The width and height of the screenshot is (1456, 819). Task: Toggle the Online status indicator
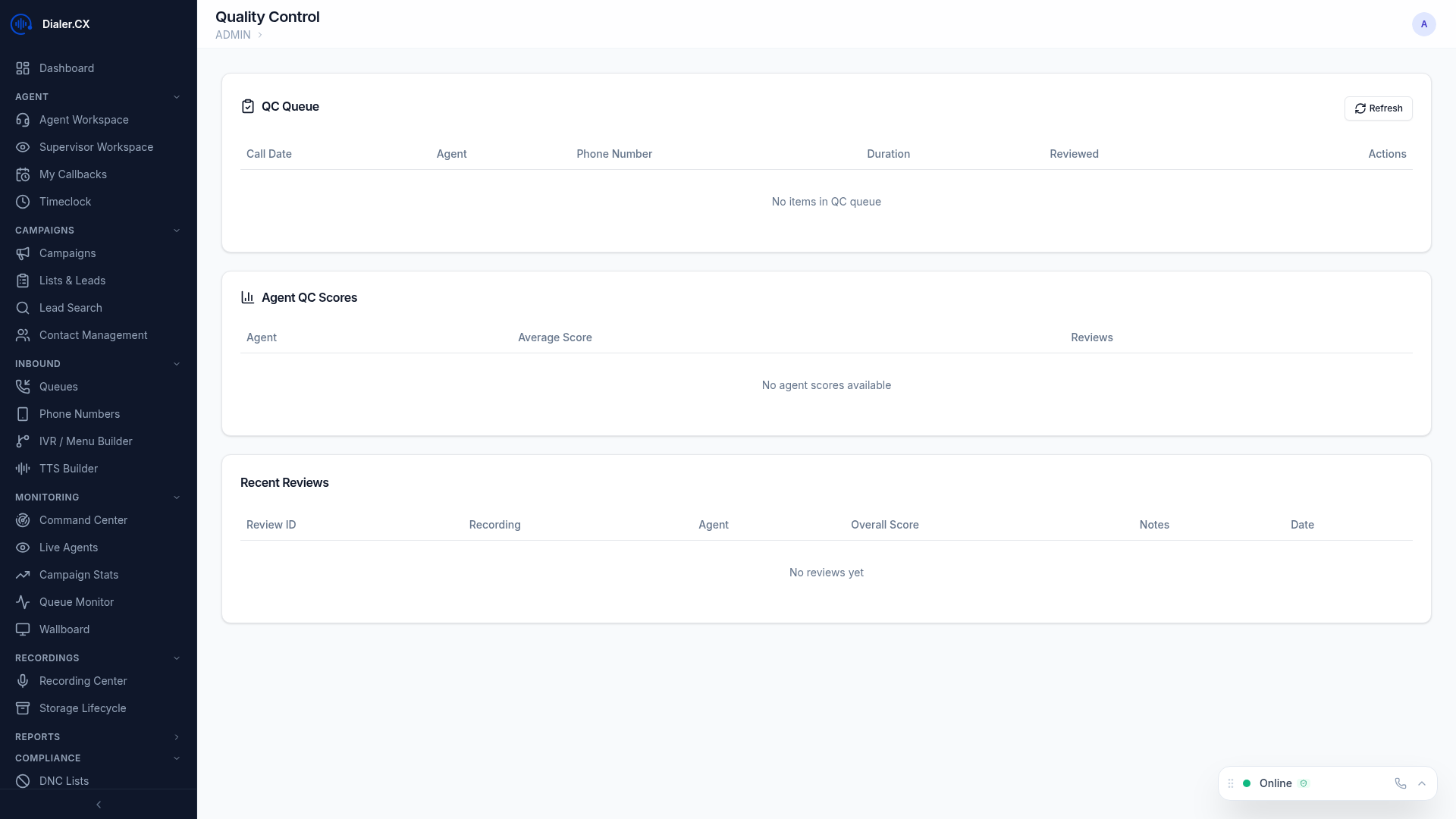click(1246, 783)
